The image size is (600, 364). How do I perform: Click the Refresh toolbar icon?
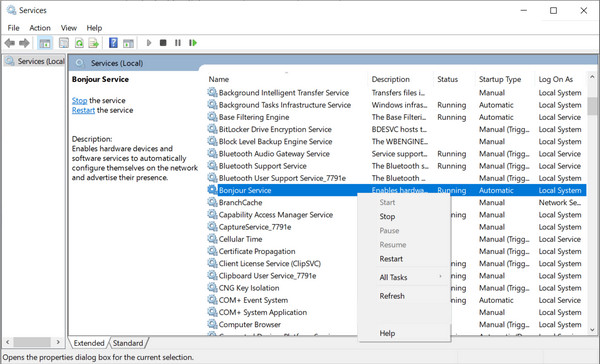[x=79, y=43]
